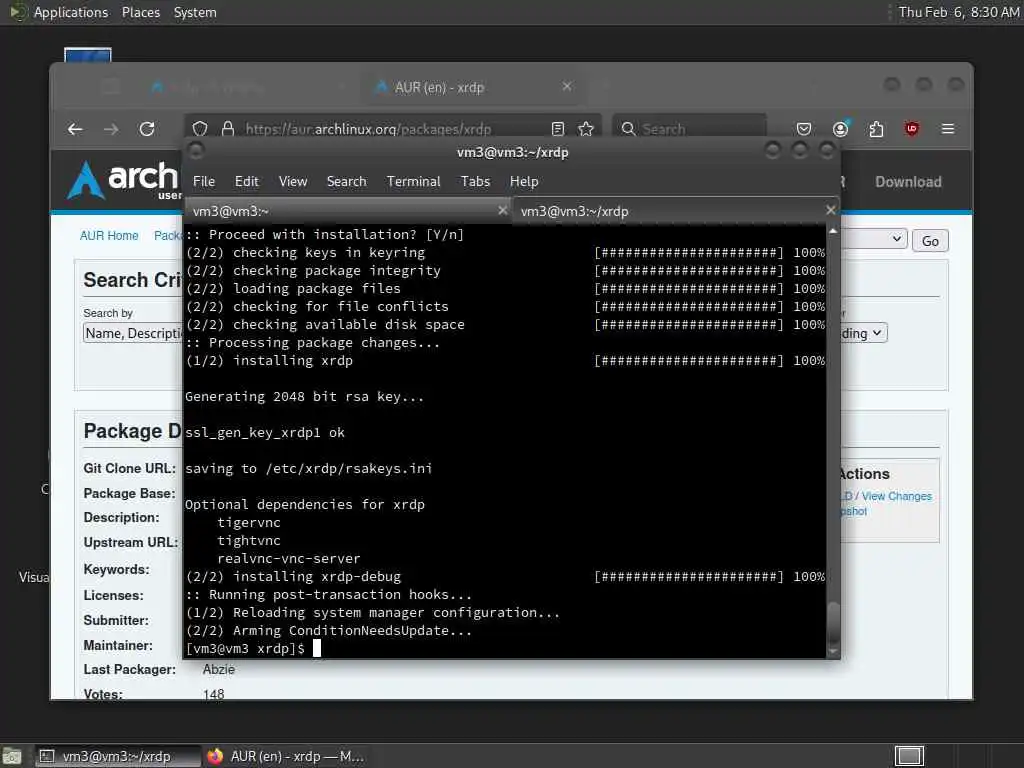Toggle reader view in address bar
Viewport: 1024px width, 768px height.
(x=558, y=129)
